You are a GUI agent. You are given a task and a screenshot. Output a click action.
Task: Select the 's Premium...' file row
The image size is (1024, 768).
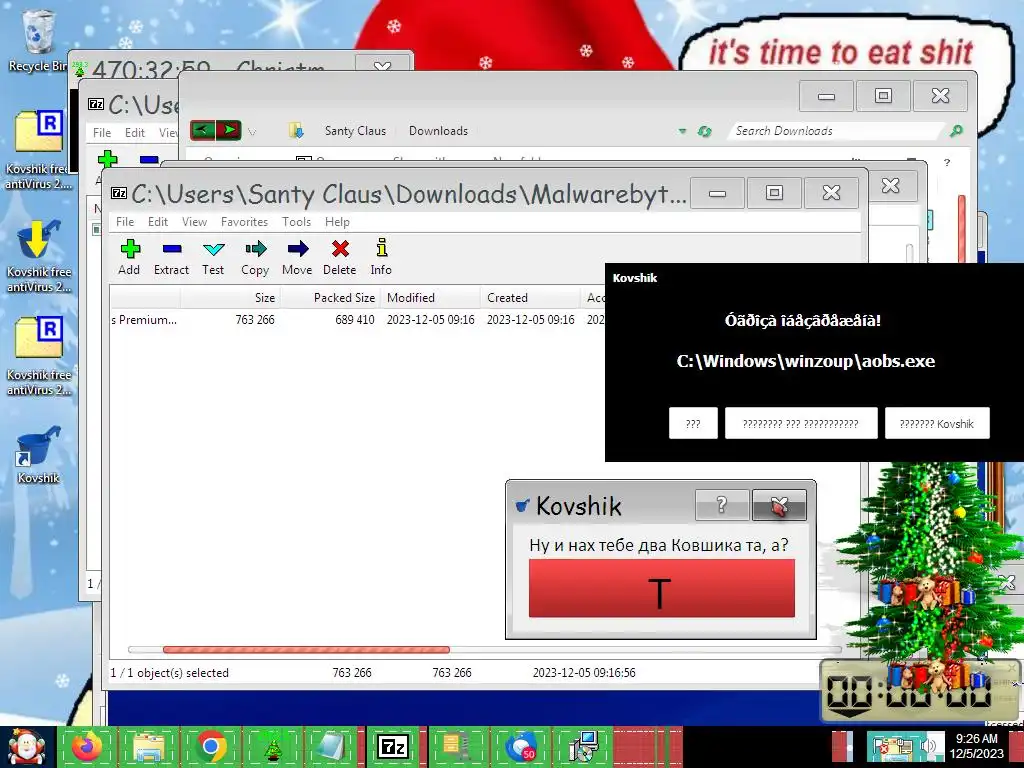pyautogui.click(x=357, y=320)
